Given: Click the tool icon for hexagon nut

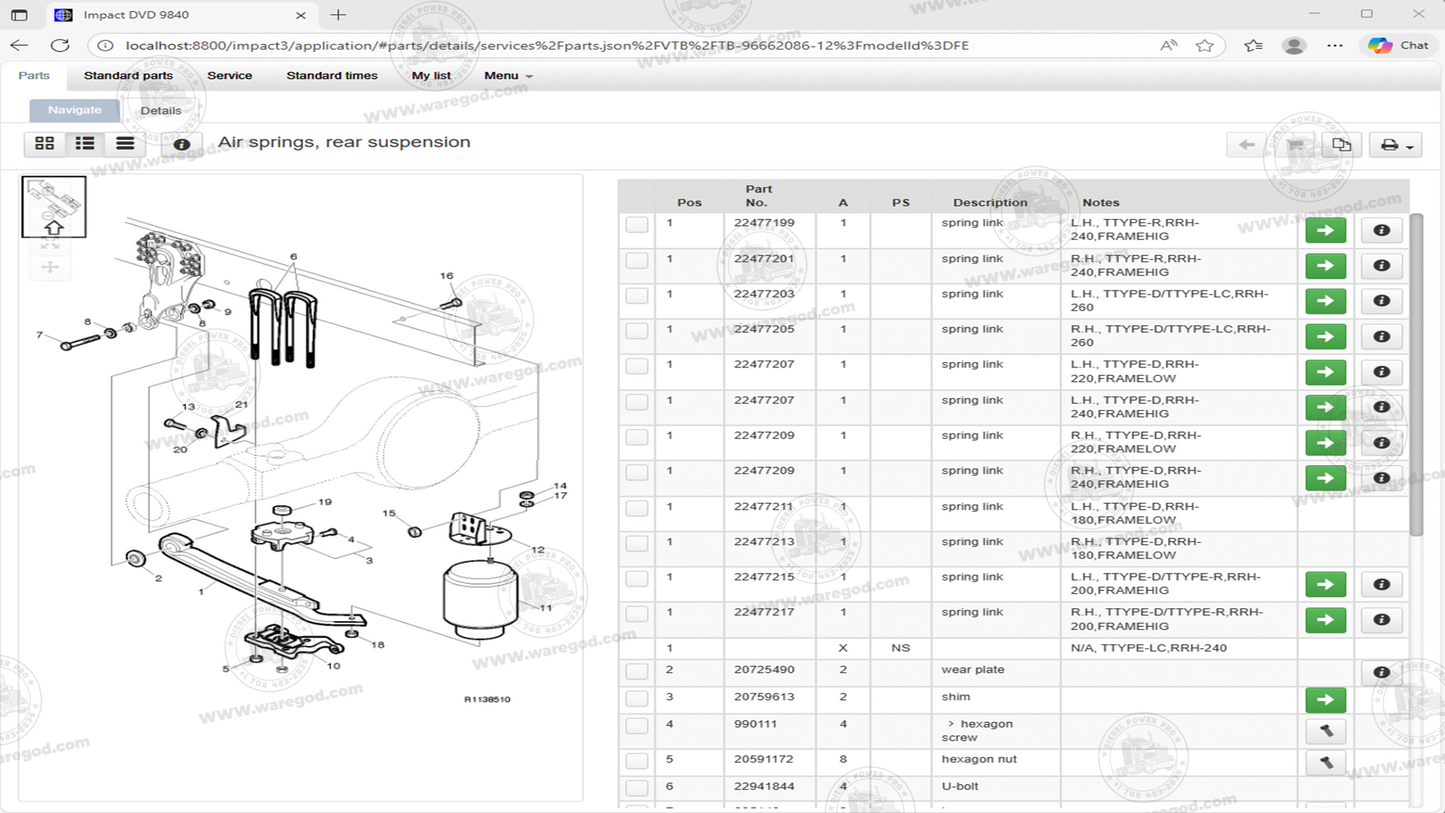Looking at the screenshot, I should pyautogui.click(x=1325, y=763).
